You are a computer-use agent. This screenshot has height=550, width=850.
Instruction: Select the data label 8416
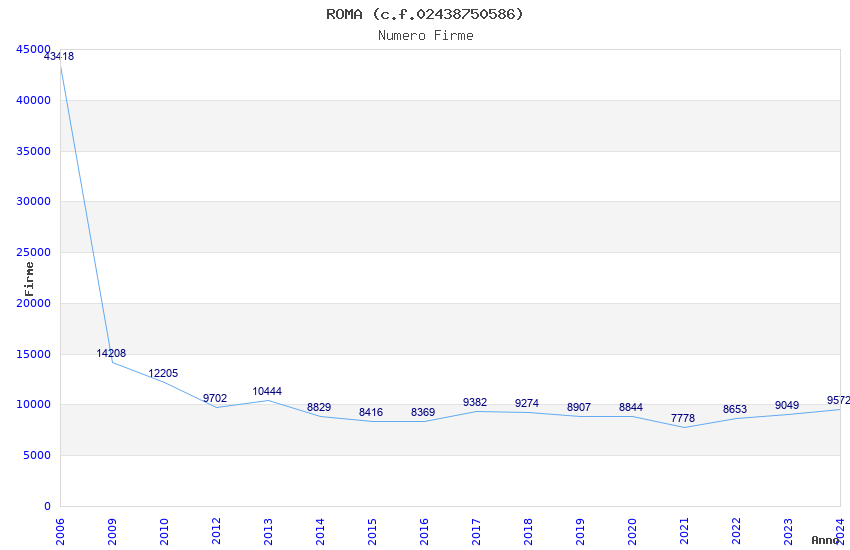[x=371, y=412]
